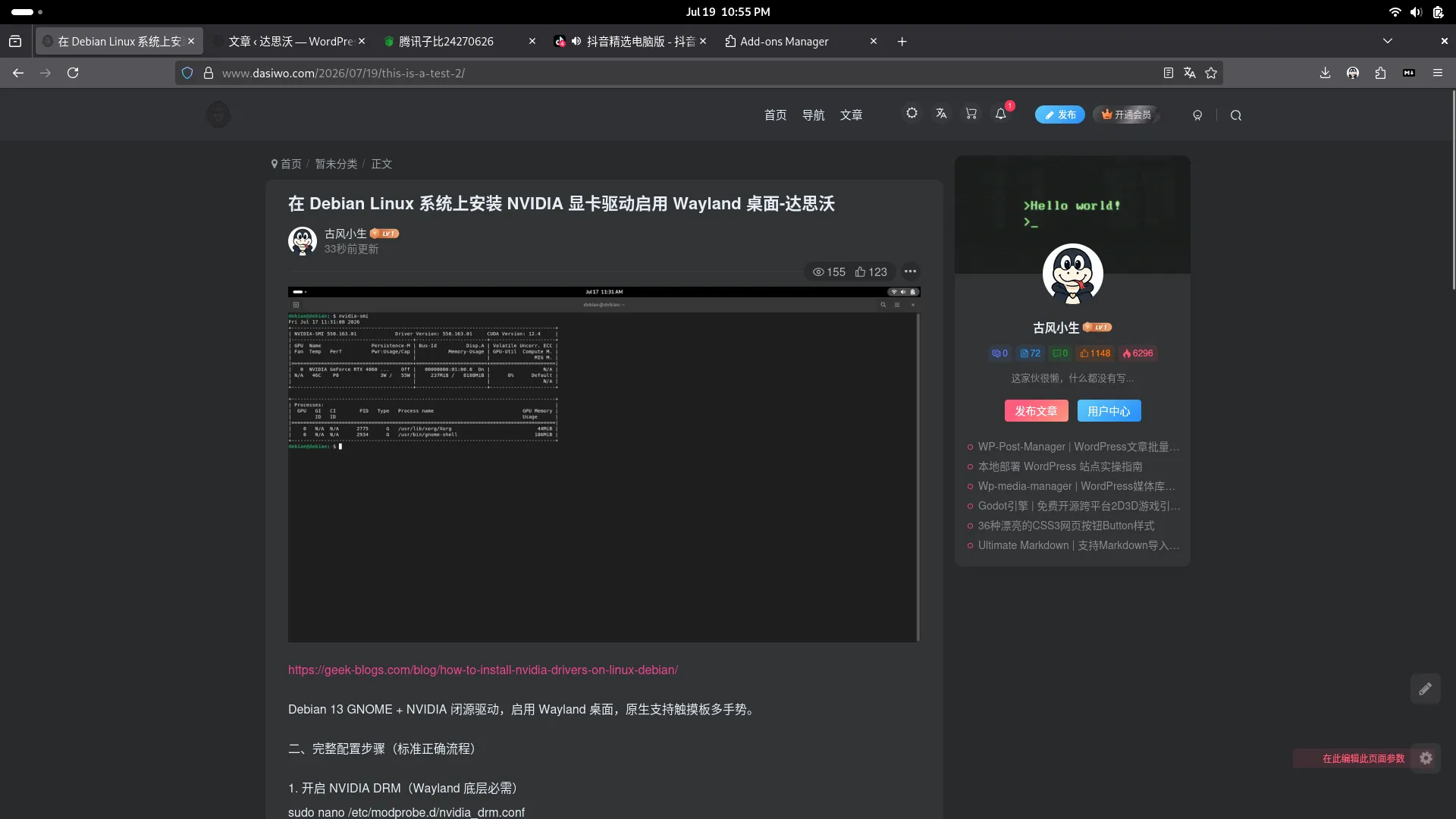Image resolution: width=1456 pixels, height=819 pixels.
Task: Open the browser hamburger menu
Action: tap(1438, 73)
